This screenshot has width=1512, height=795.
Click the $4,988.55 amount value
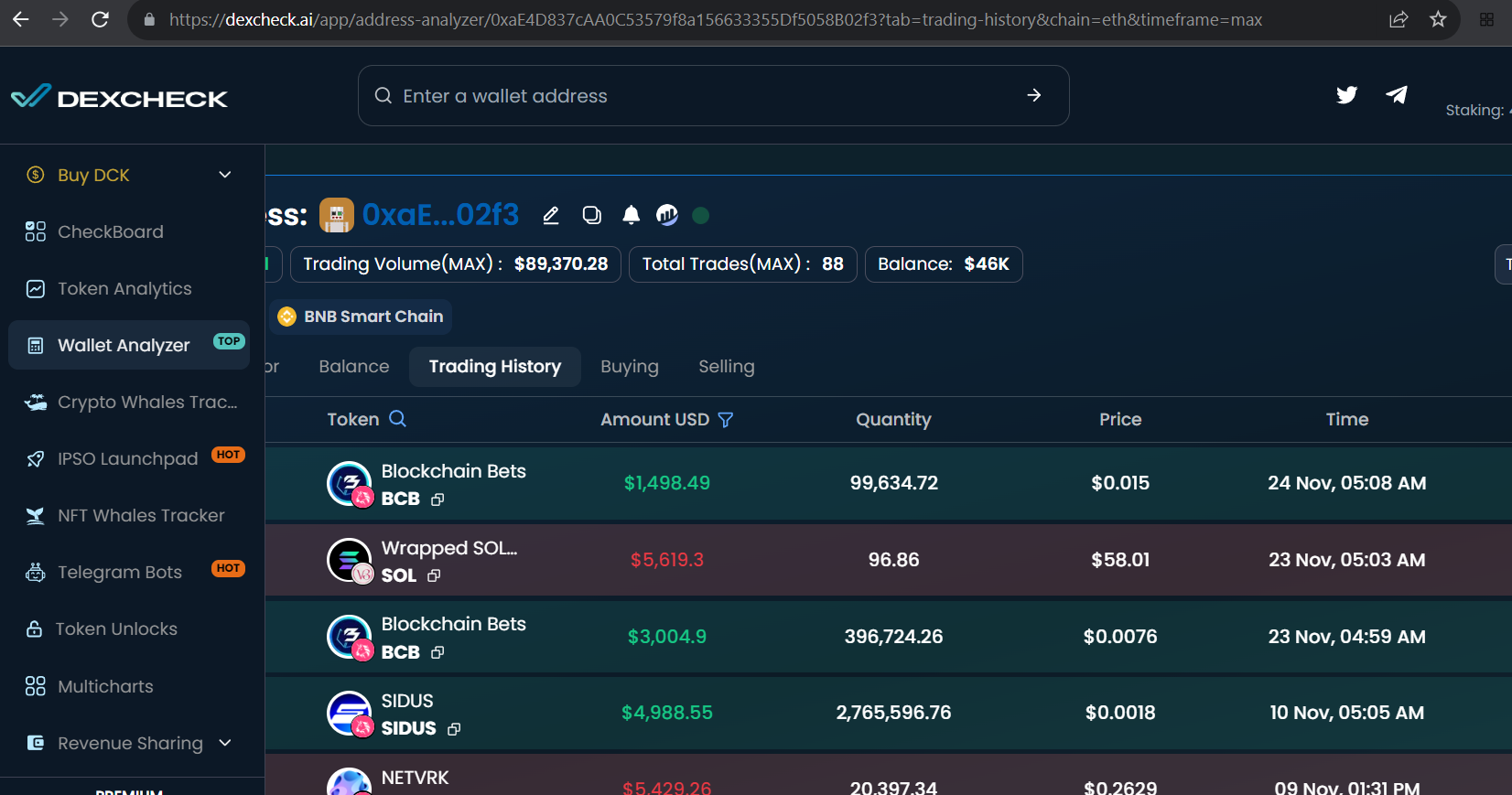tap(667, 713)
